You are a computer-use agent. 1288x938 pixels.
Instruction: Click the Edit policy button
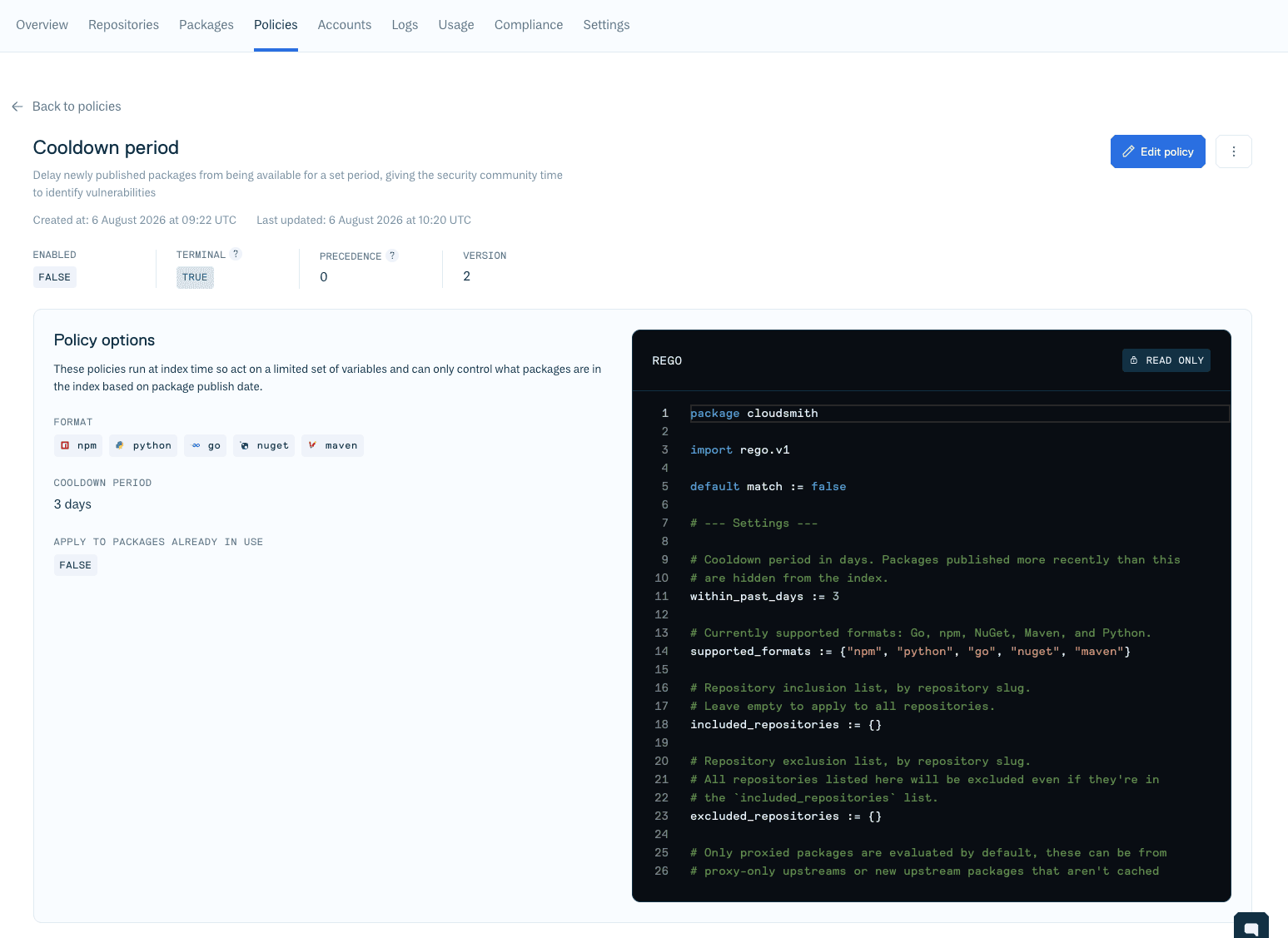1157,151
